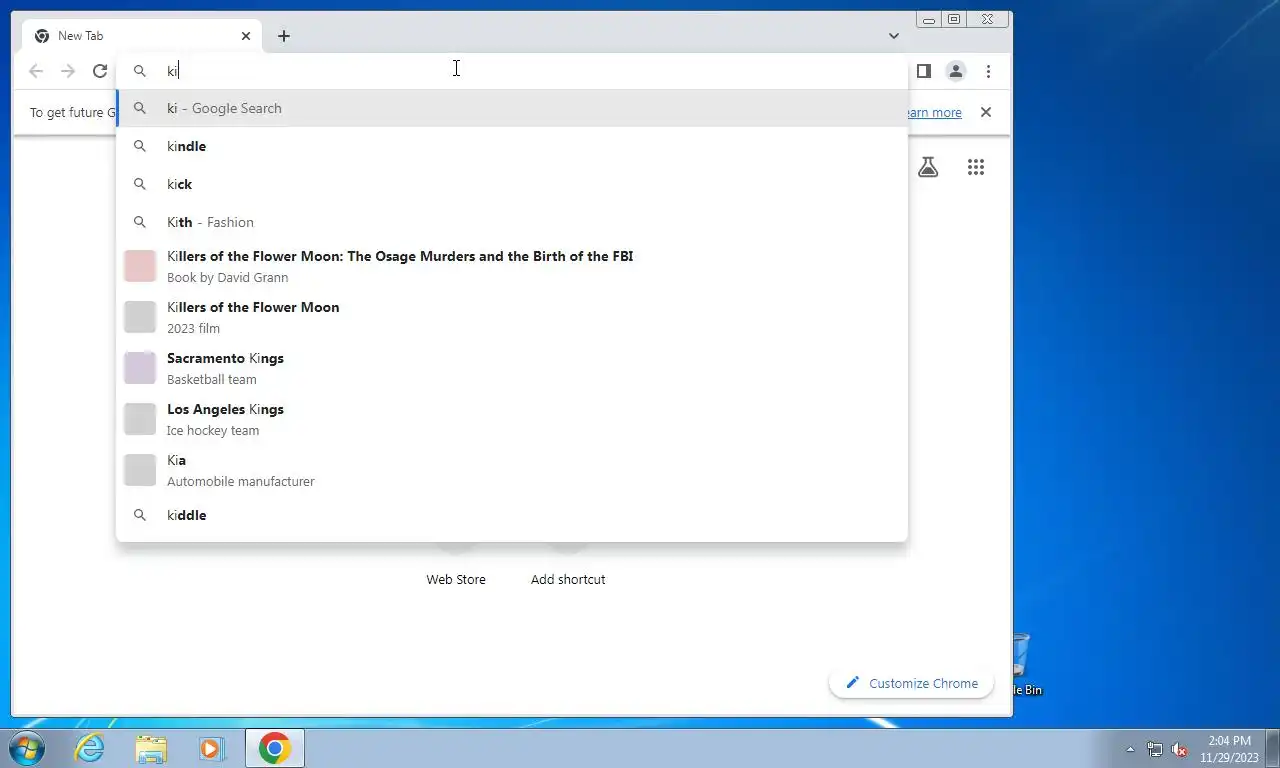Image resolution: width=1280 pixels, height=768 pixels.
Task: Choose the Sacramento Kings suggestion
Action: click(512, 368)
